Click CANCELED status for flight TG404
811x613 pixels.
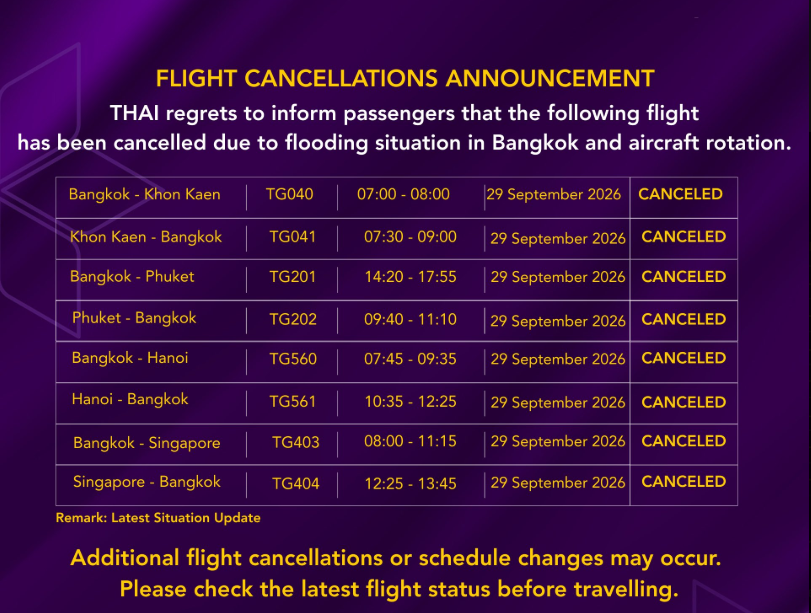point(684,482)
